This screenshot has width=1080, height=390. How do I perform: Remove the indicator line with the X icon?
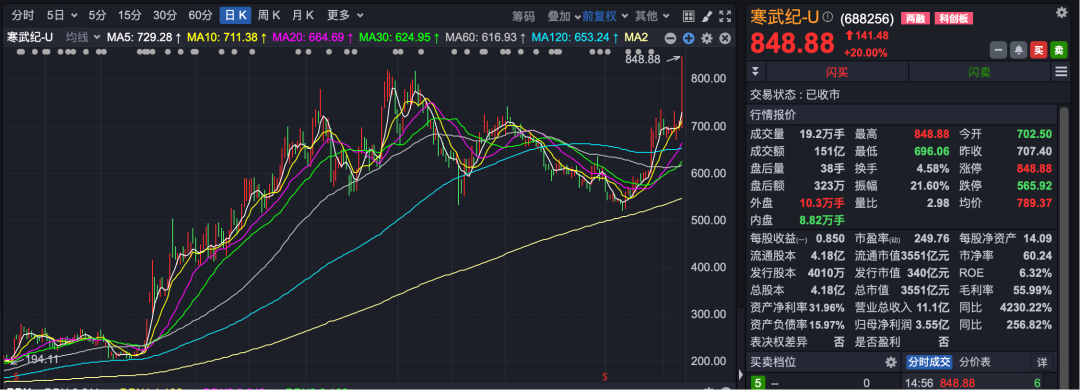724,38
